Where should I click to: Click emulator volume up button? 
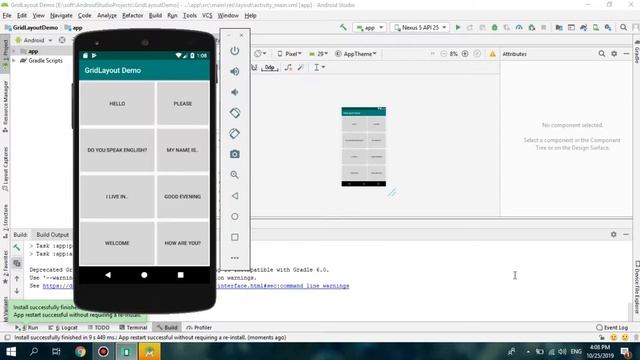point(235,71)
